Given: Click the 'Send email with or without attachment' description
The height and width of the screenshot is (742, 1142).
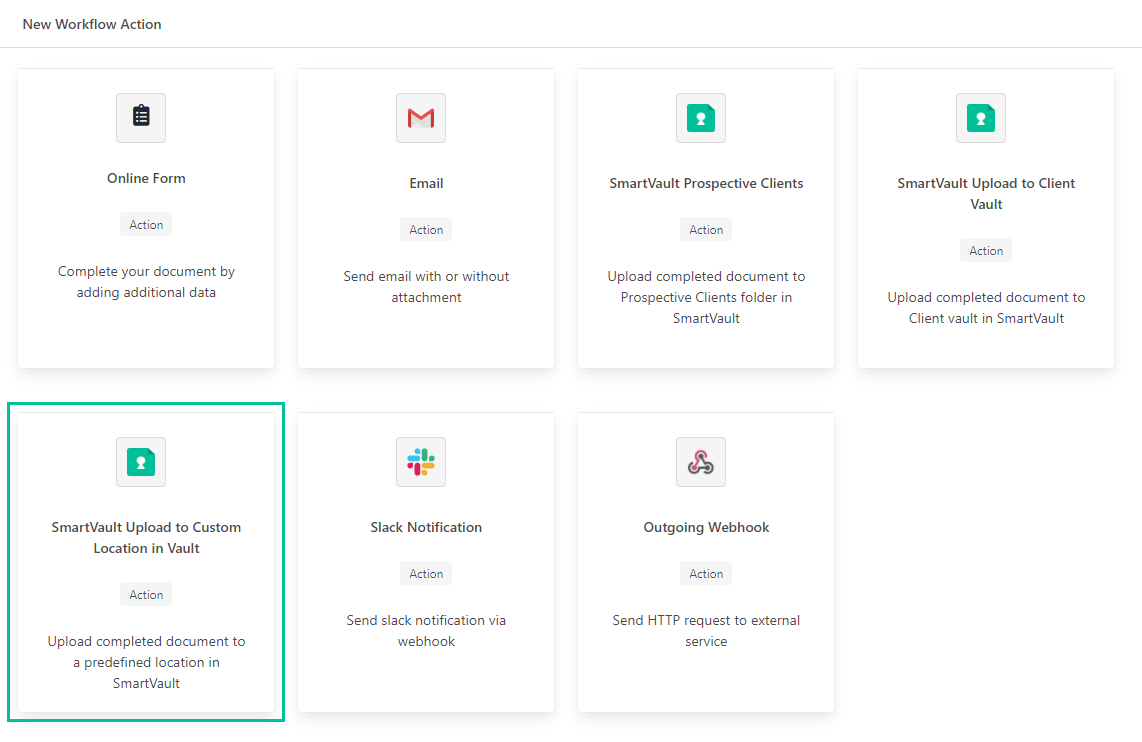Looking at the screenshot, I should pos(426,287).
